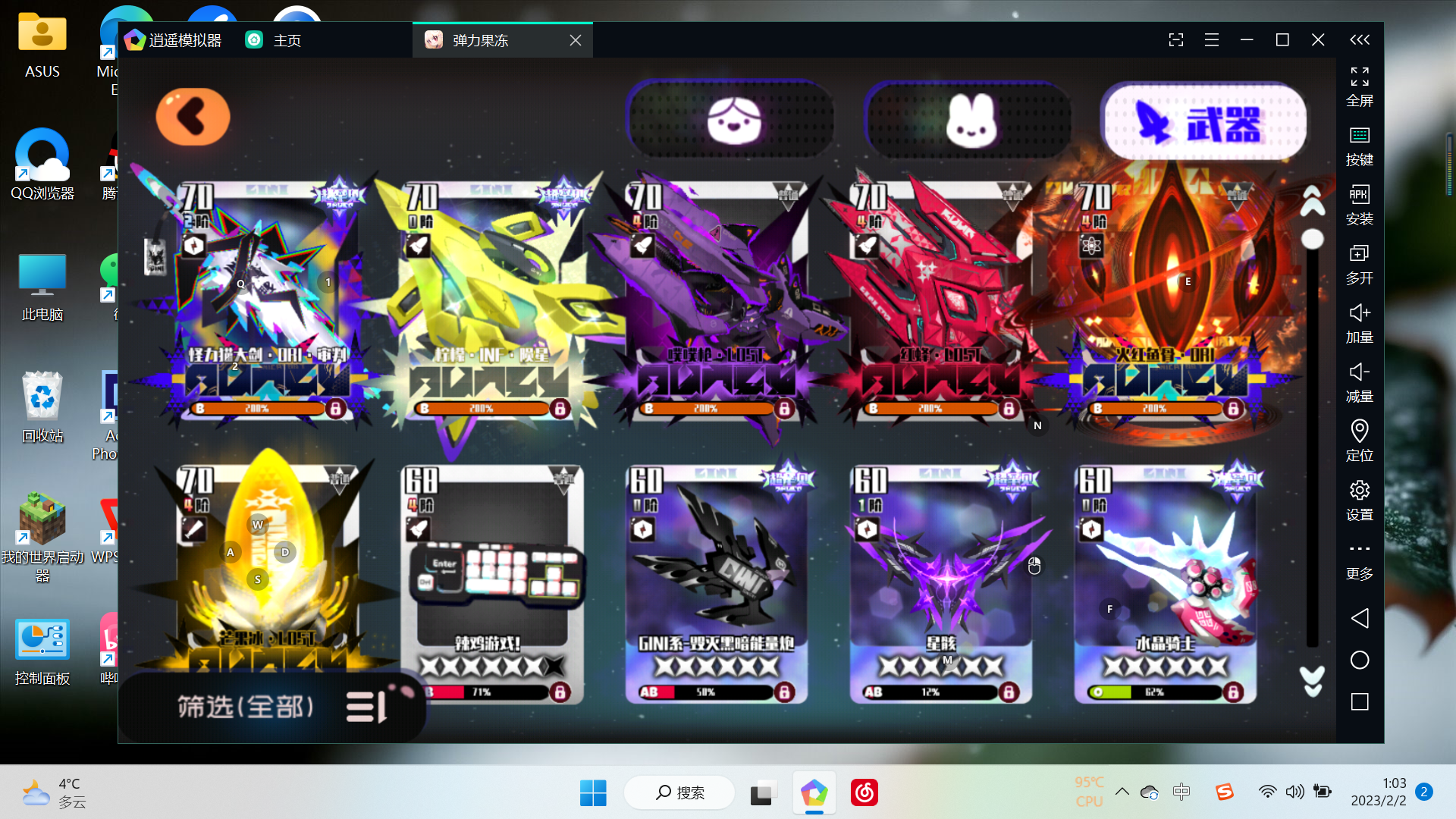Click the 减量 volume down icon
Image resolution: width=1456 pixels, height=819 pixels.
click(1359, 382)
